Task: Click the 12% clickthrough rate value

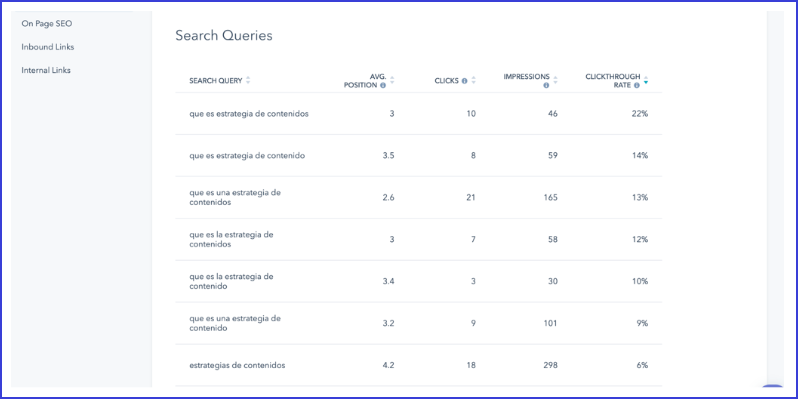Action: click(x=640, y=240)
